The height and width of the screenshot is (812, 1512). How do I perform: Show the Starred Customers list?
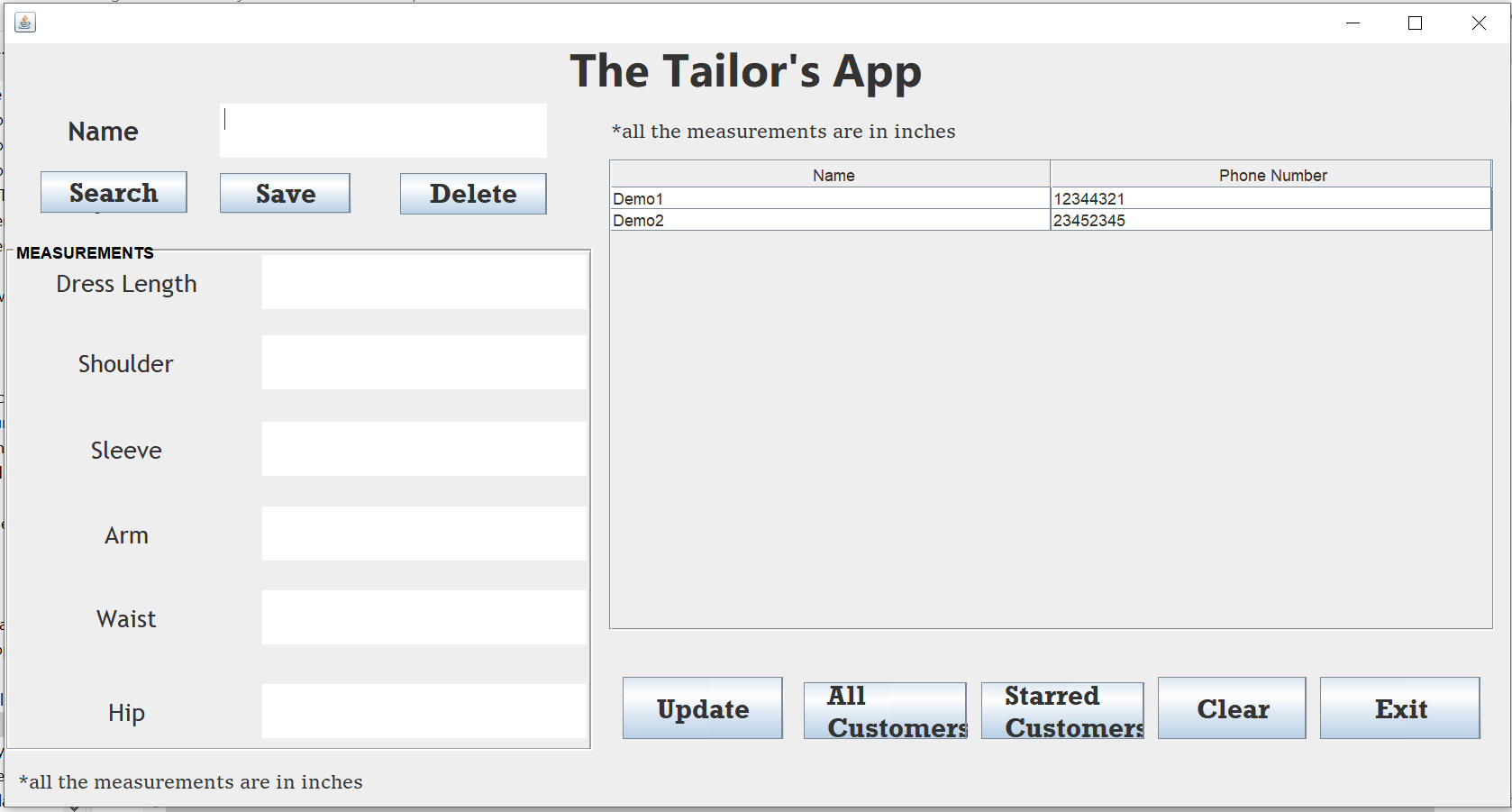click(x=1061, y=709)
